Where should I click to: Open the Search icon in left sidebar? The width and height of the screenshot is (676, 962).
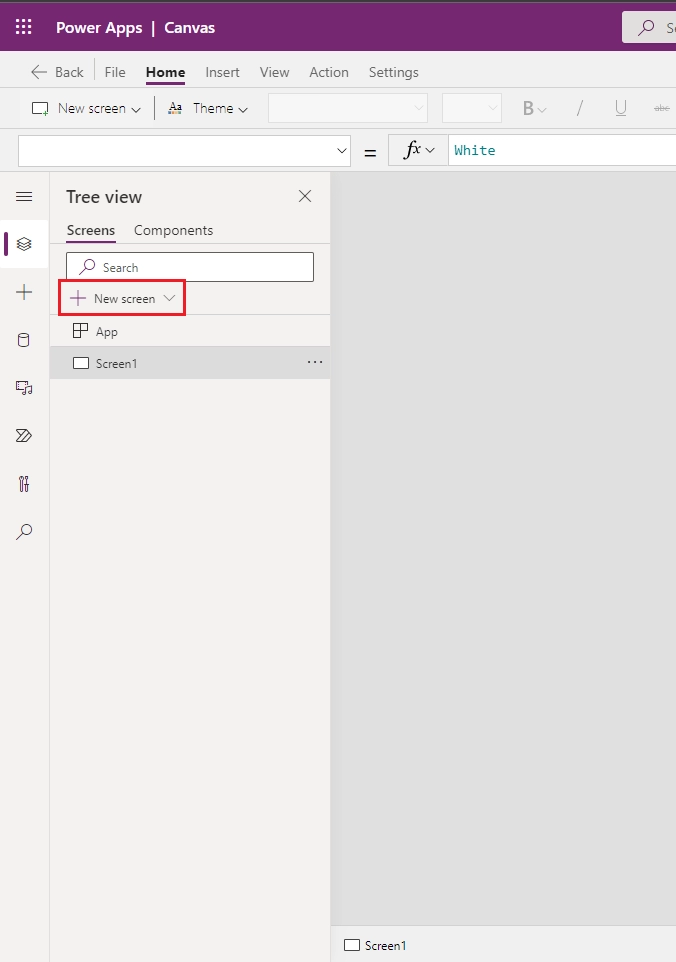coord(24,531)
